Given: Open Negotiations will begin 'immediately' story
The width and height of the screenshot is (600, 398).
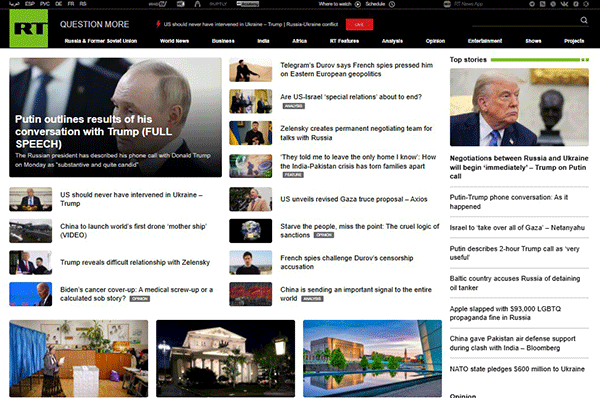Looking at the screenshot, I should tap(519, 167).
